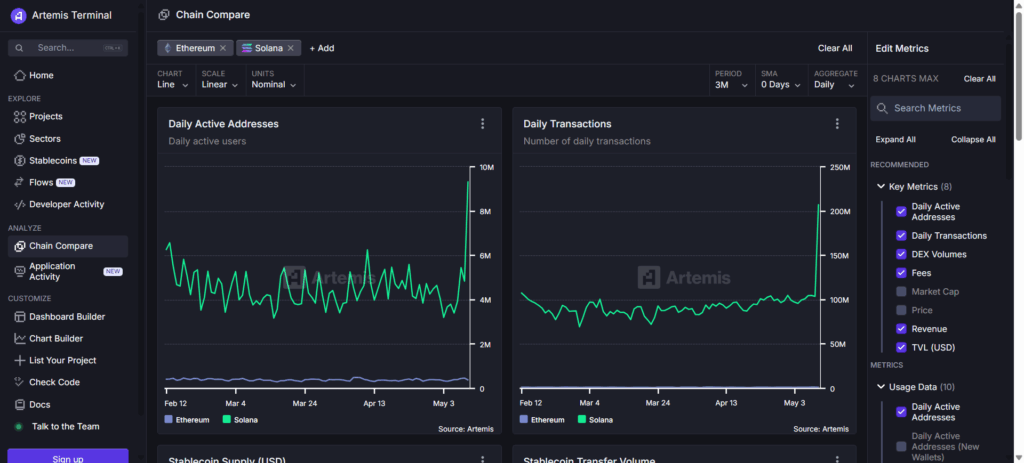Screen dimensions: 1024x463
Task: Click the Solana green legend swatch
Action: coord(227,420)
